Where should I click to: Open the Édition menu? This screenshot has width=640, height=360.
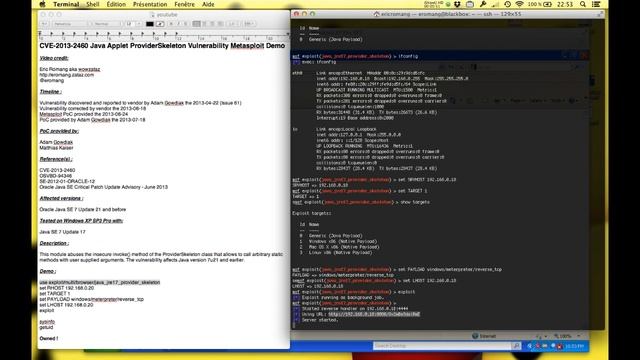(116, 4)
